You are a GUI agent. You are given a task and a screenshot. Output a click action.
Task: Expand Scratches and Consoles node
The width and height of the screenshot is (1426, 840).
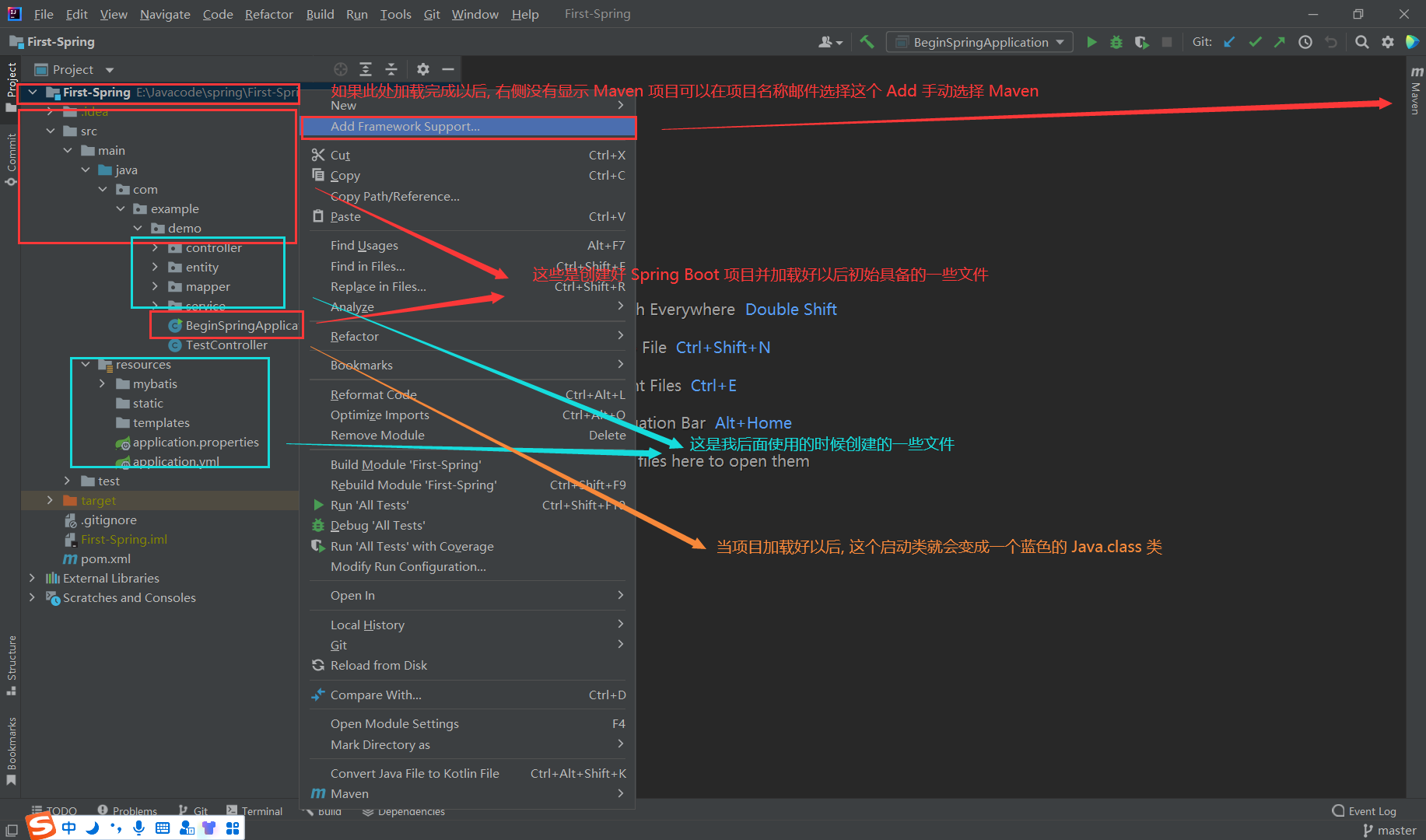(32, 597)
